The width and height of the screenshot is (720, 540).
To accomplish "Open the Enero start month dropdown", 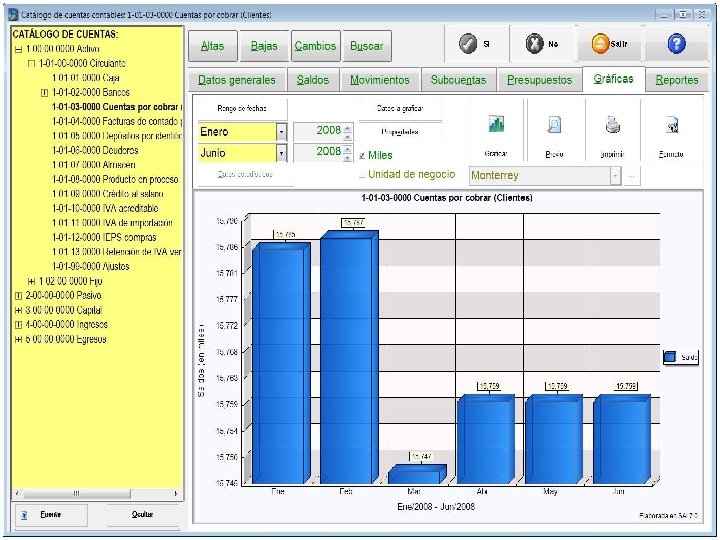I will tap(281, 132).
